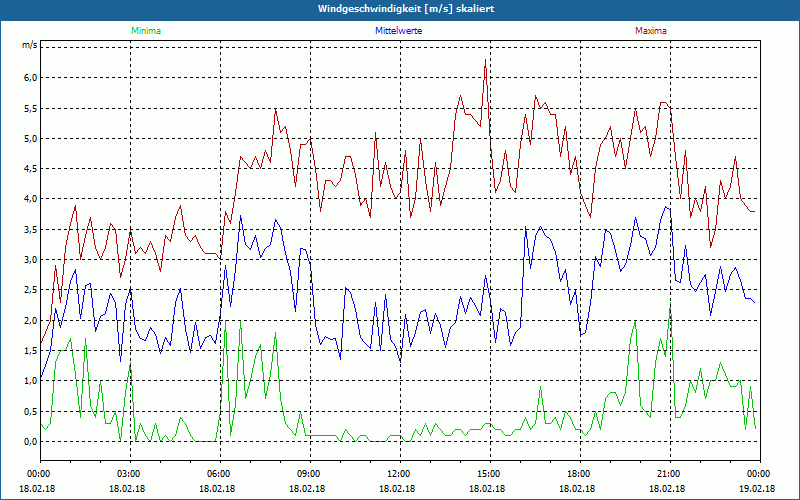Click the green Minima legend label
The image size is (800, 500).
pyautogui.click(x=146, y=31)
